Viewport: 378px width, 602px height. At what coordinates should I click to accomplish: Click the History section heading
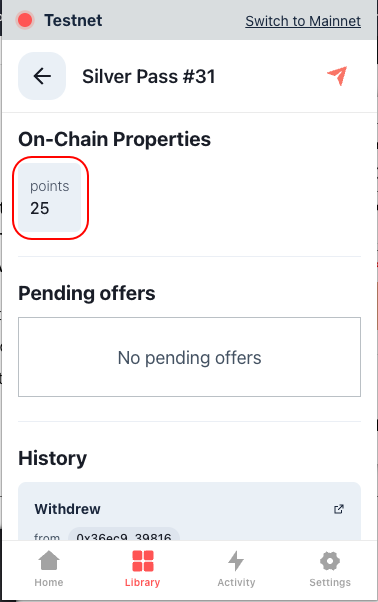53,458
